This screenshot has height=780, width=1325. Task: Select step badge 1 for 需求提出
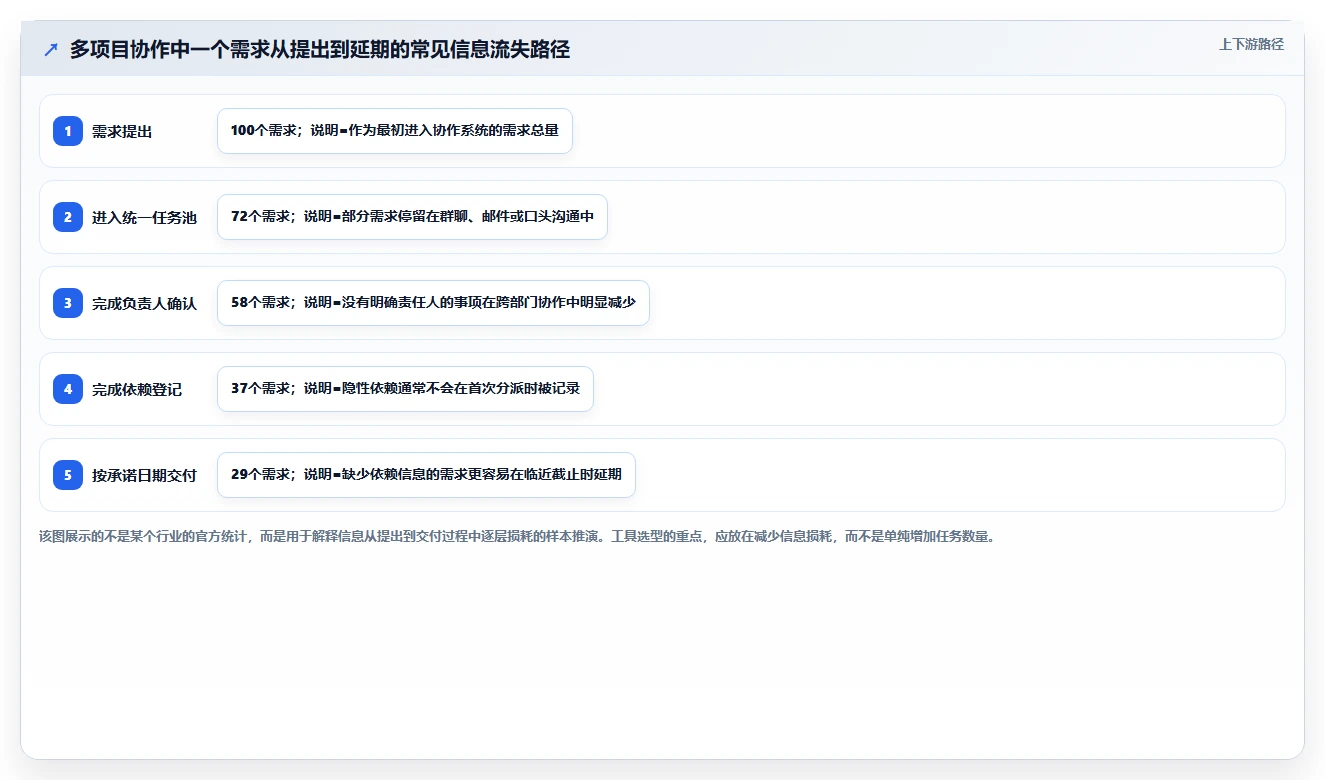(x=68, y=131)
